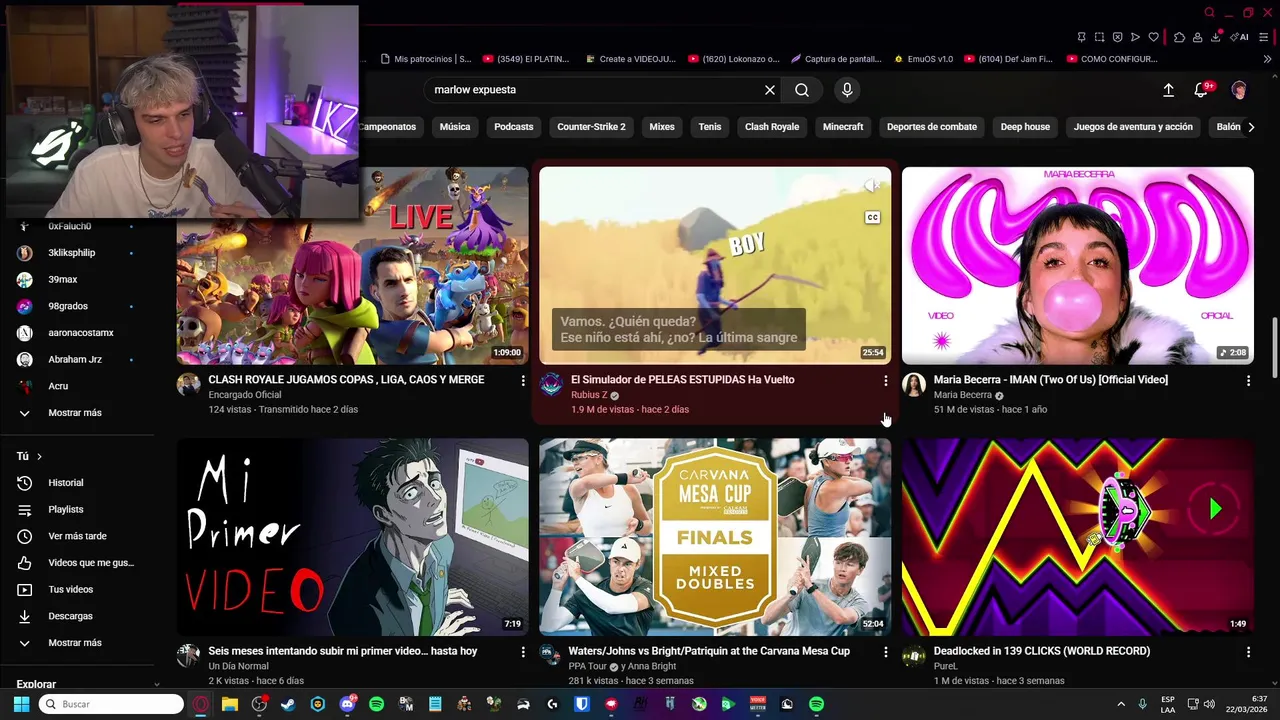Screen dimensions: 1280x720
Task: Open File Explorer from the taskbar
Action: (x=229, y=704)
